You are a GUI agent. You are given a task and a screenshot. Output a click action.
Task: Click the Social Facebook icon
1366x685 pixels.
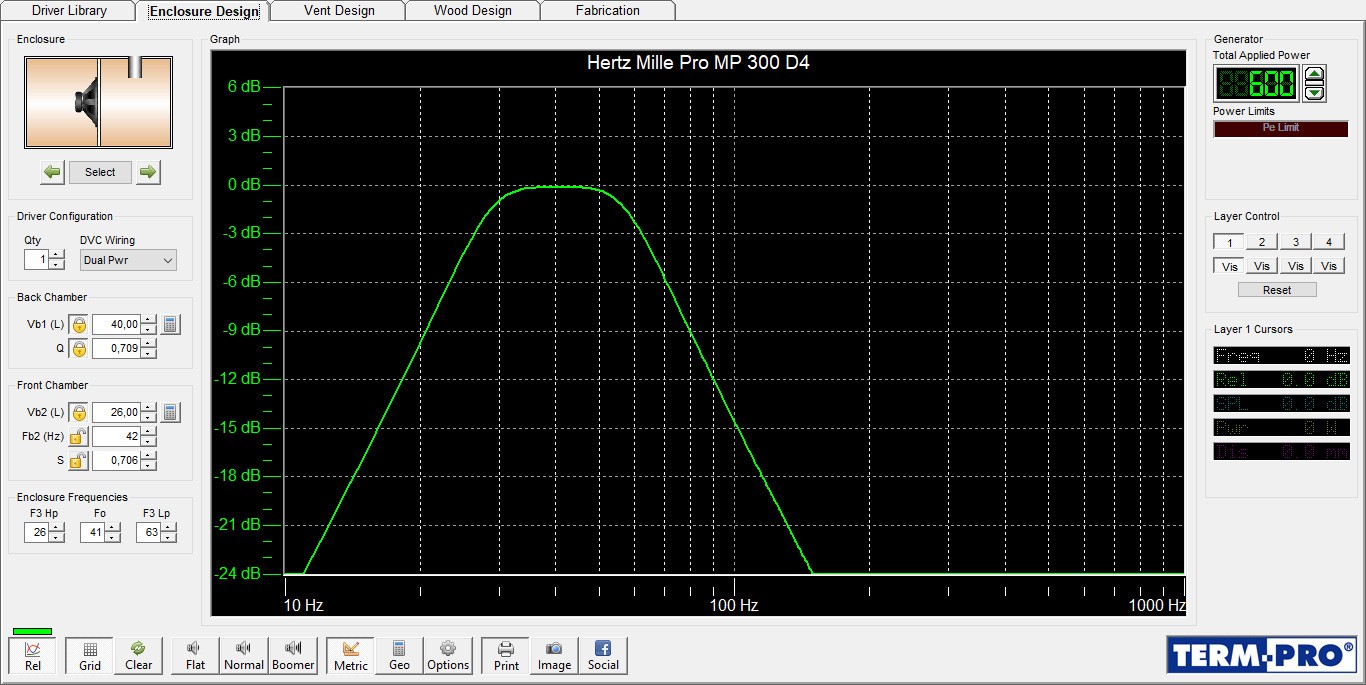point(603,656)
